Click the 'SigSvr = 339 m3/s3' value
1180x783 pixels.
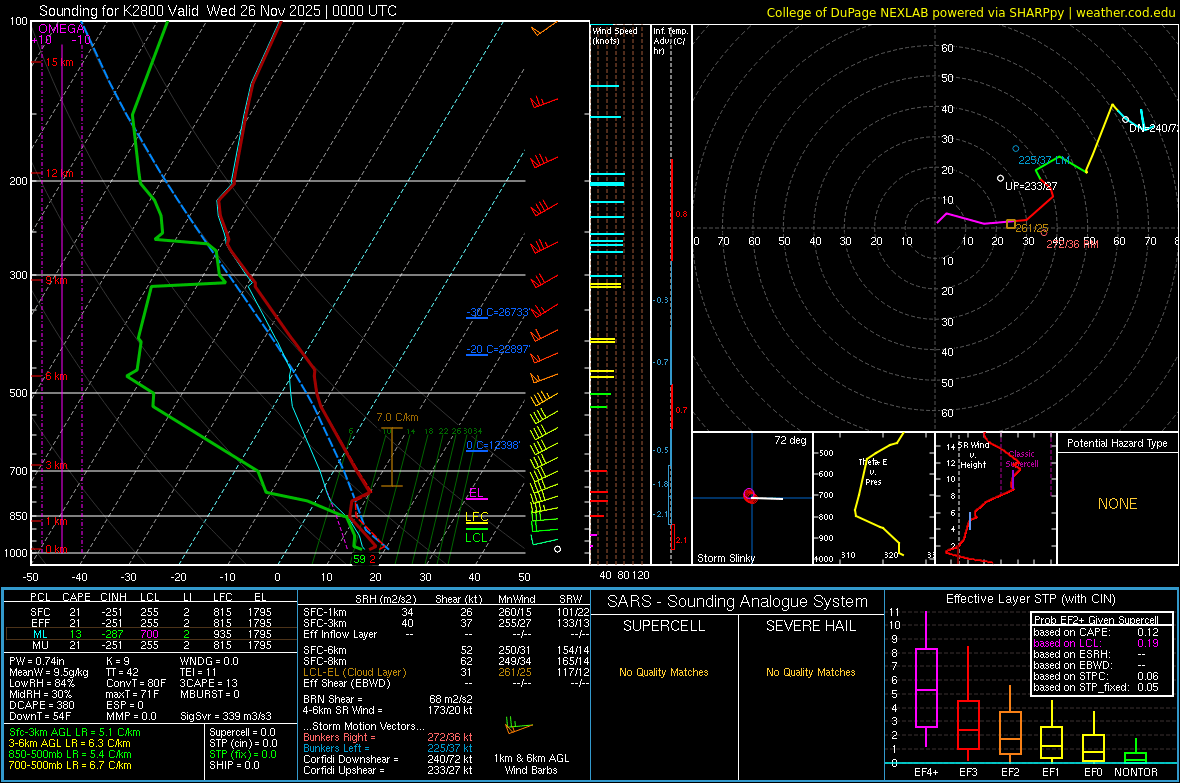[226, 716]
